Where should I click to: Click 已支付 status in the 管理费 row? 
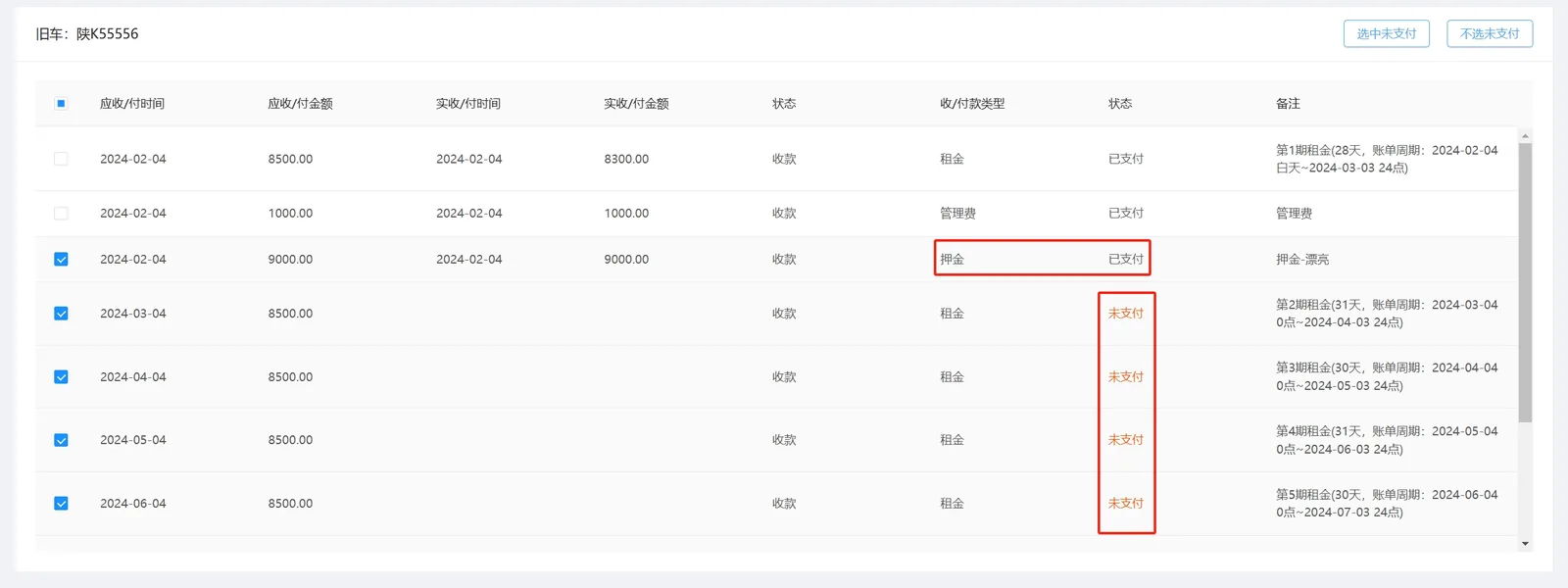[1126, 213]
